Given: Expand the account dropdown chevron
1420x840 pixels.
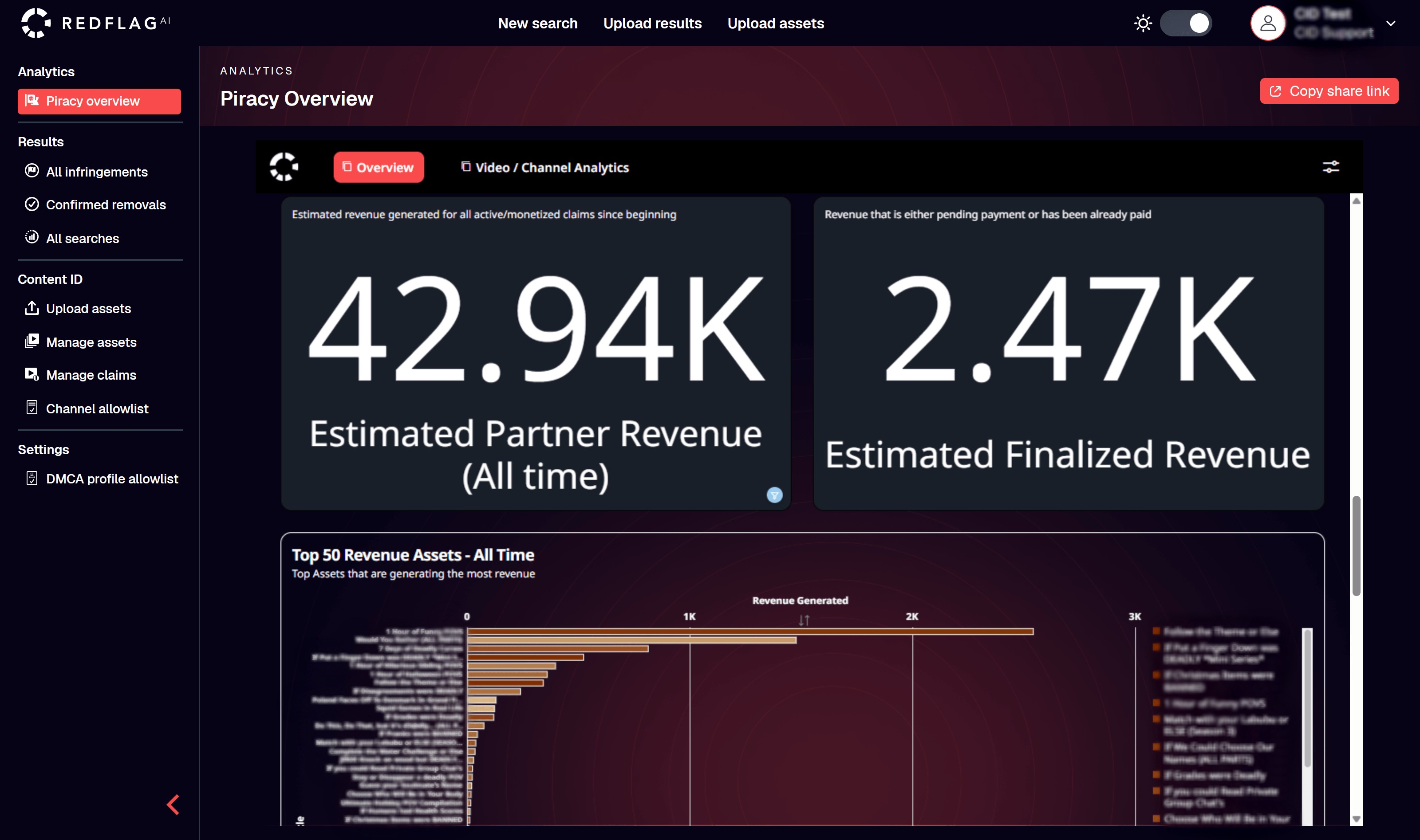Looking at the screenshot, I should point(1390,23).
